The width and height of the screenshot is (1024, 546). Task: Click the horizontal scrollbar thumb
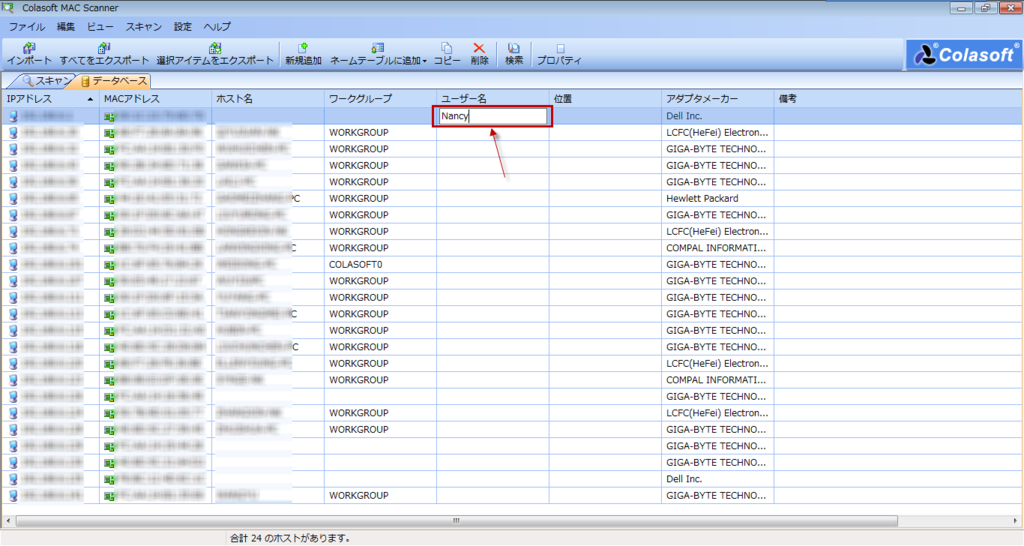[x=456, y=521]
